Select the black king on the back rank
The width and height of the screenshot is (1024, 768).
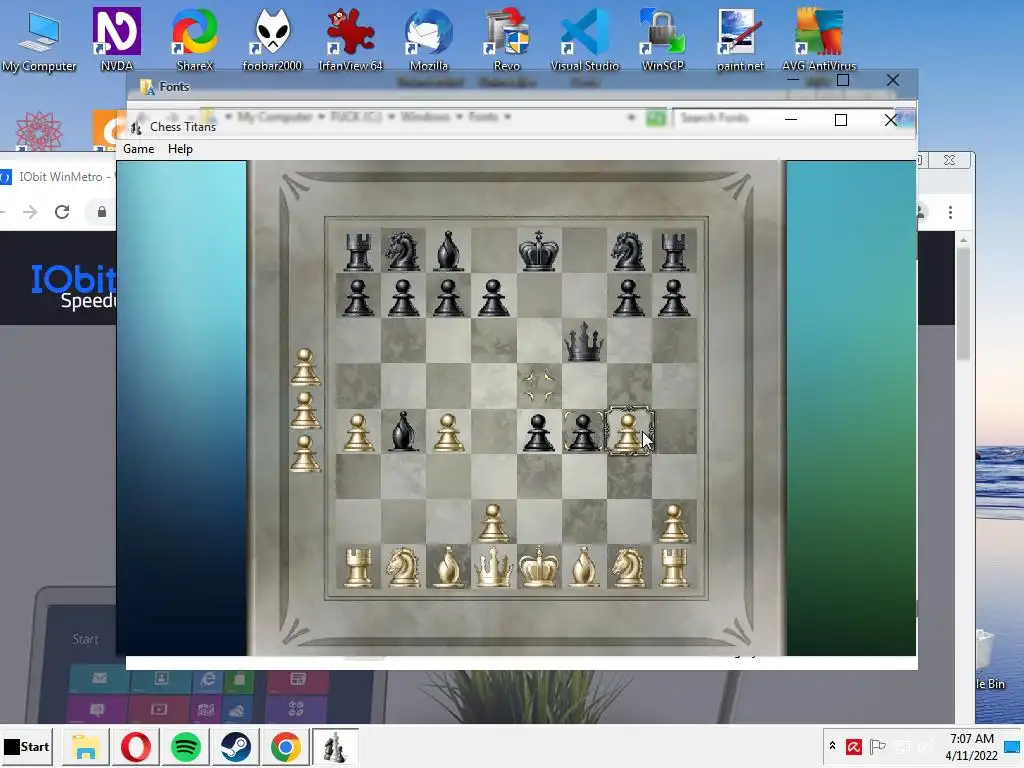tap(539, 251)
